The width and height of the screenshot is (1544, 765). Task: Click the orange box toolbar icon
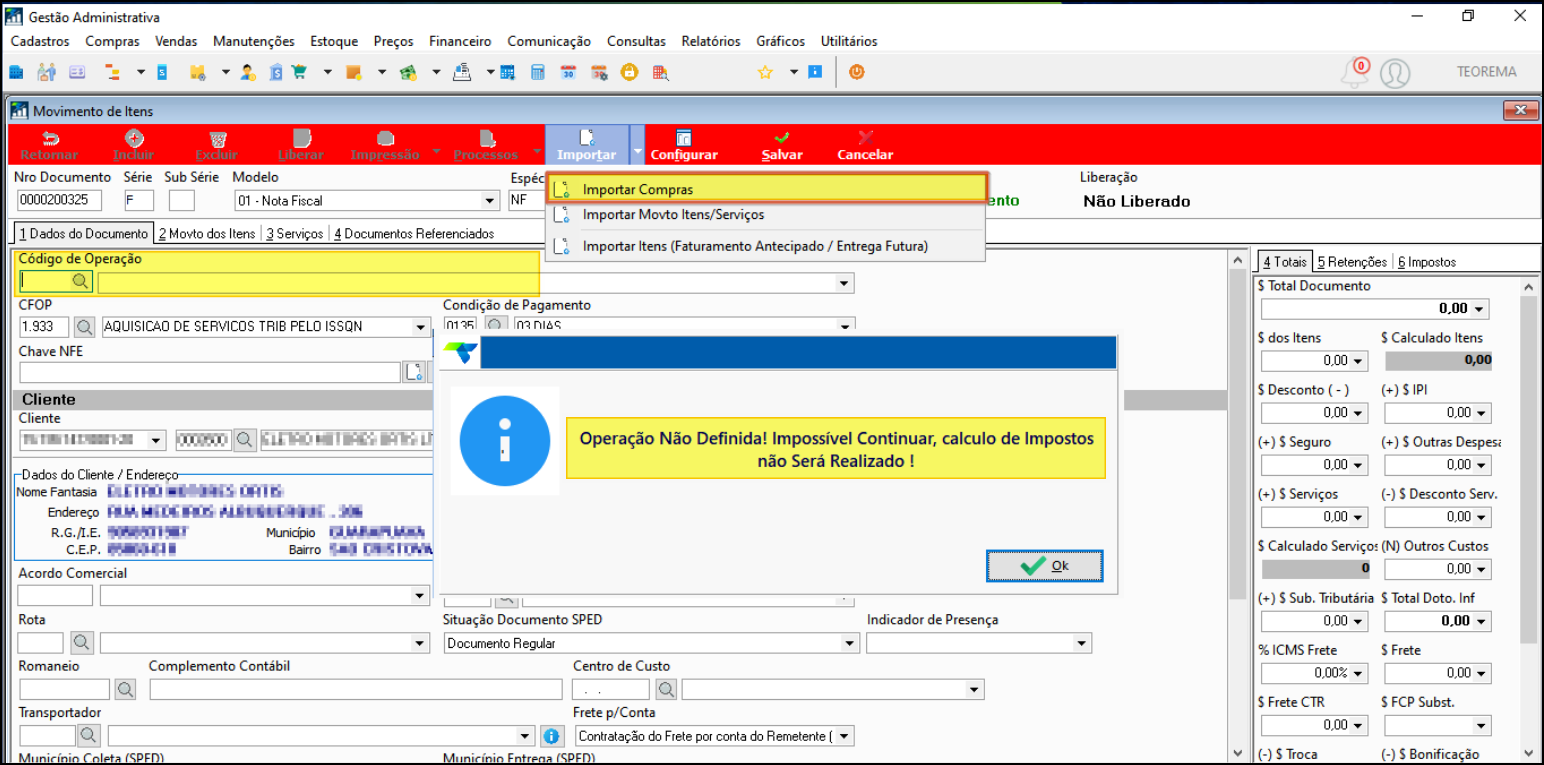pos(352,72)
